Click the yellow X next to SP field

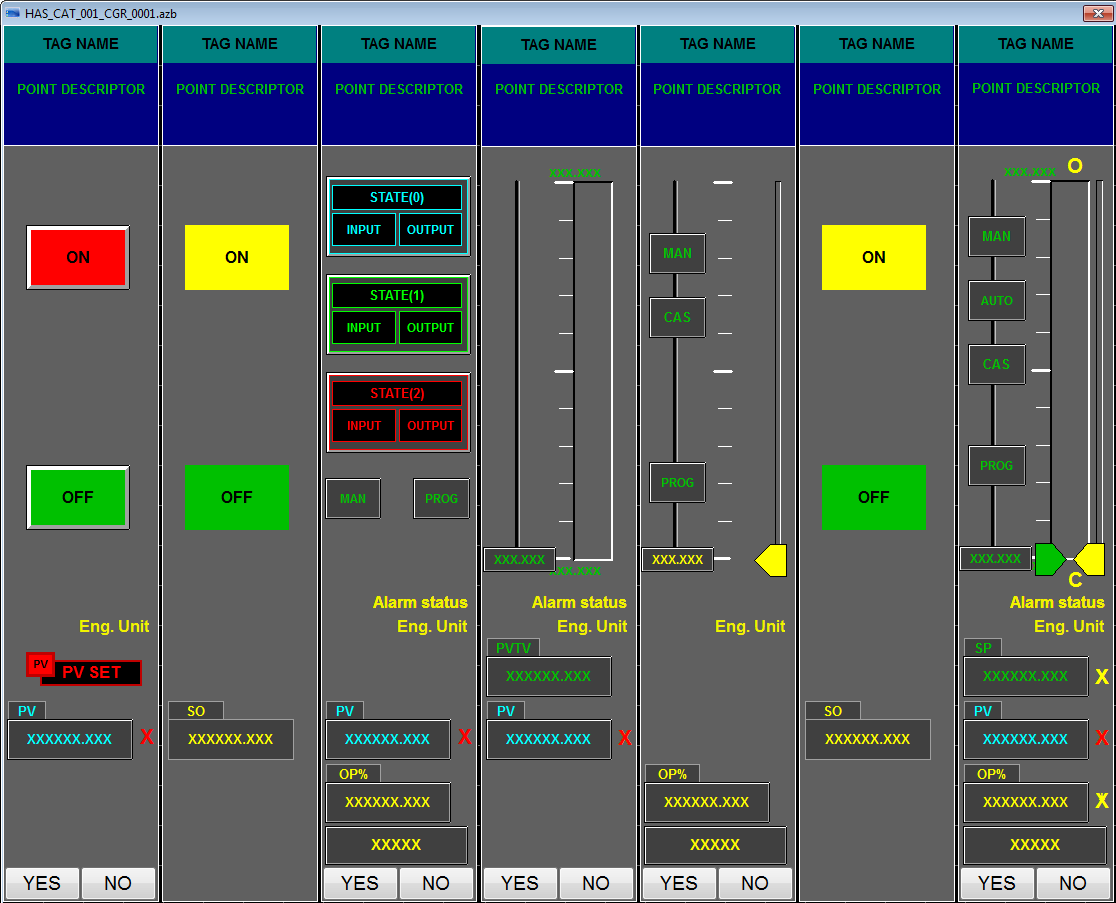[1102, 677]
